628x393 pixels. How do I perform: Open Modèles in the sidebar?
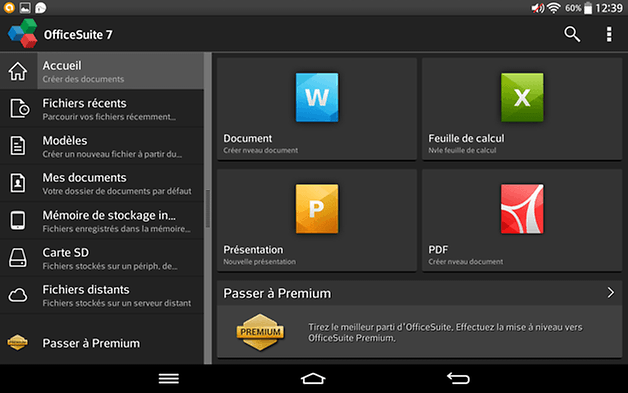102,146
